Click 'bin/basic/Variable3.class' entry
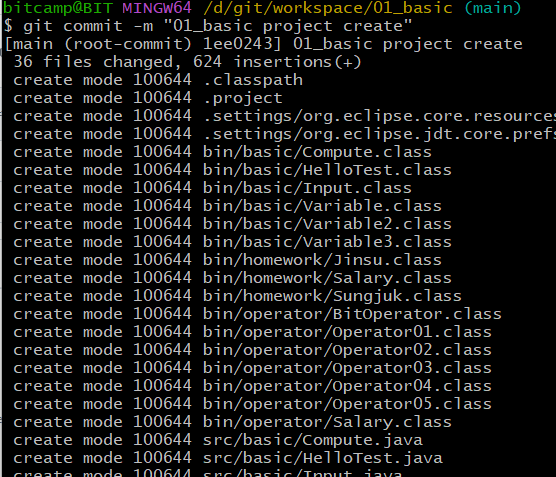 327,242
